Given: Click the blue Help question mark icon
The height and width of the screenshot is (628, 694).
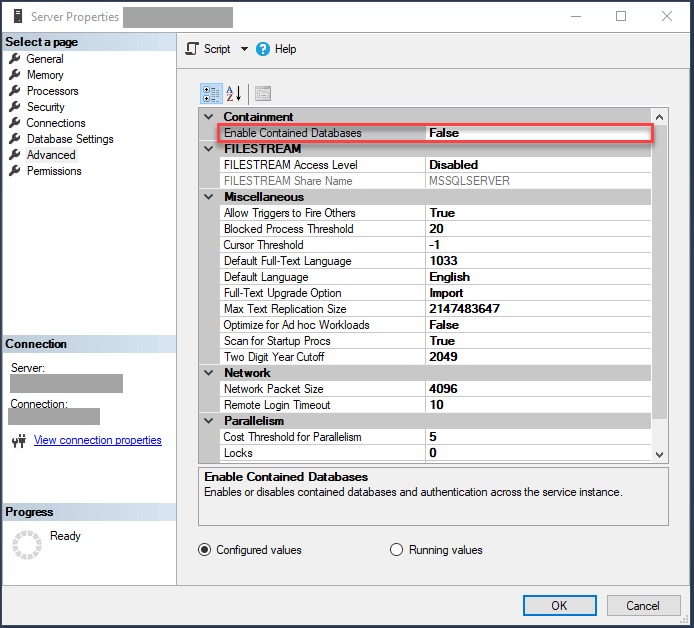Looking at the screenshot, I should pyautogui.click(x=262, y=49).
